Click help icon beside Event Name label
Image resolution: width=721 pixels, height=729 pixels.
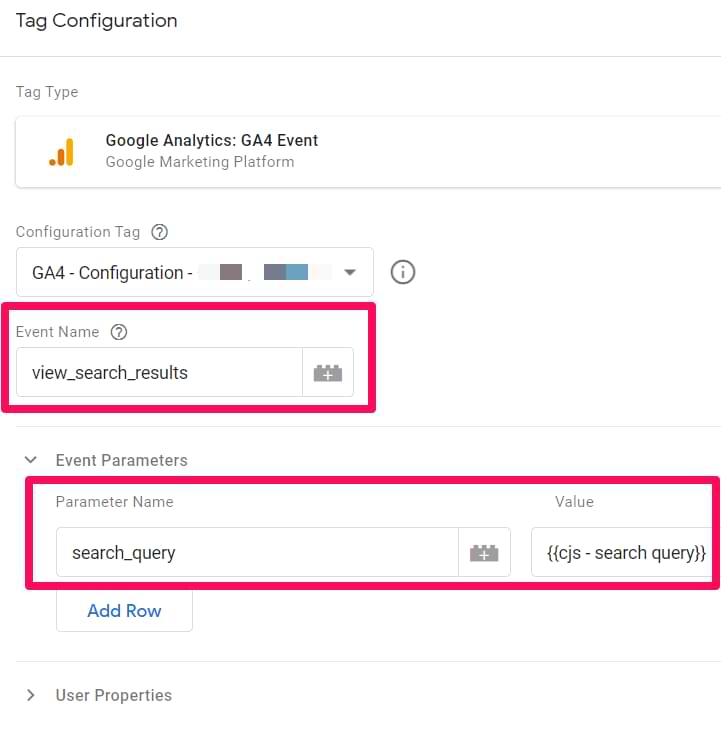[x=119, y=333]
